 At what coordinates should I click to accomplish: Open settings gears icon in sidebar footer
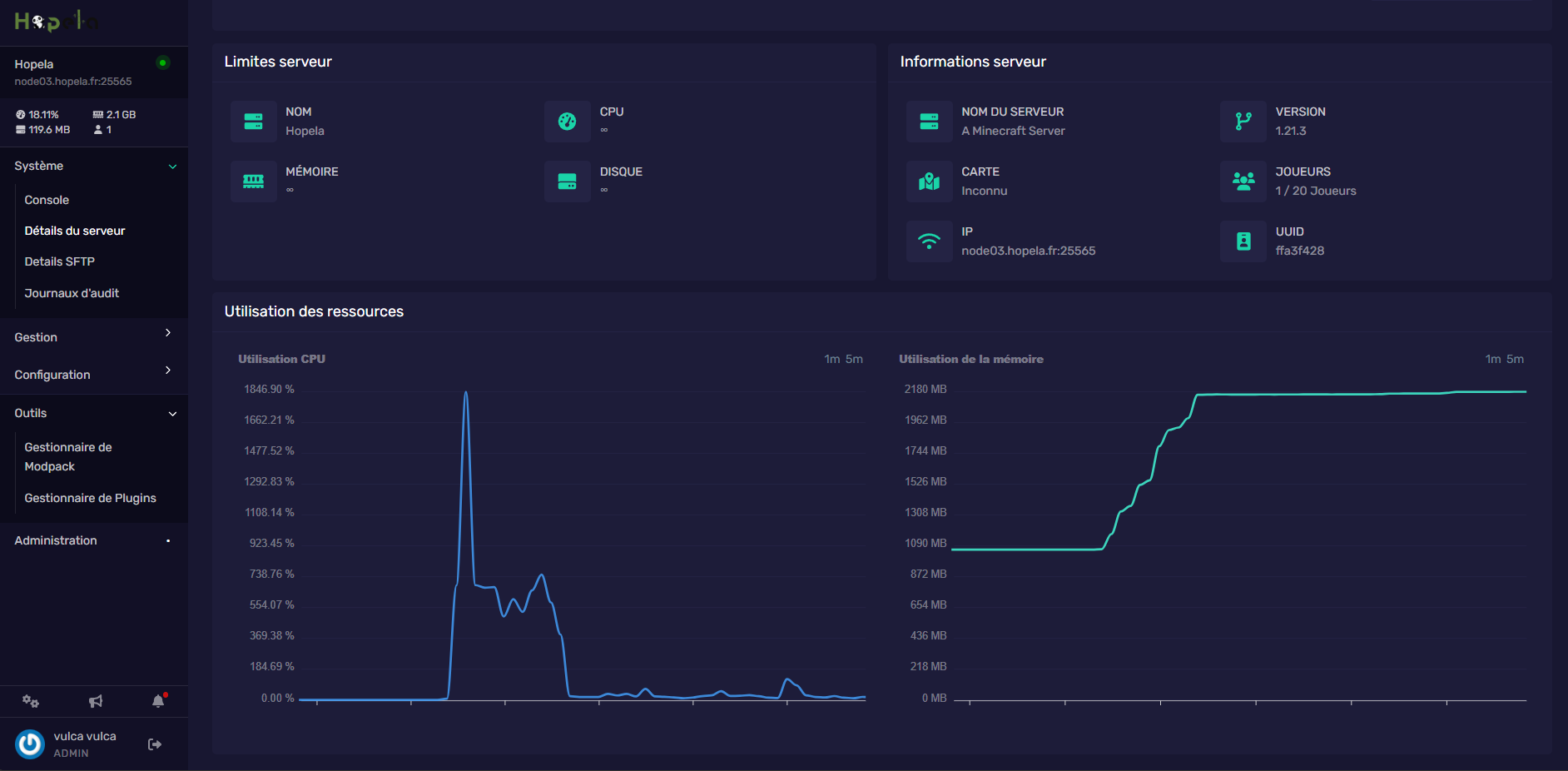coord(31,701)
